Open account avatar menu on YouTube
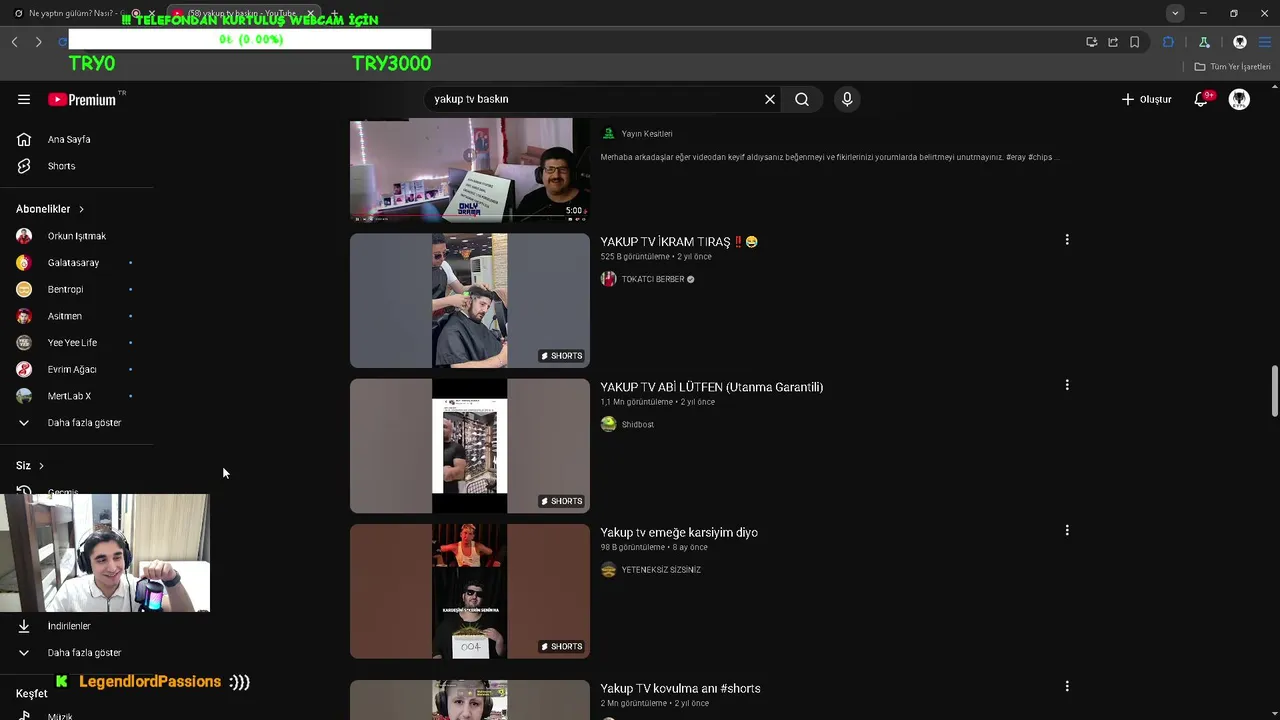This screenshot has width=1280, height=720. [1239, 99]
